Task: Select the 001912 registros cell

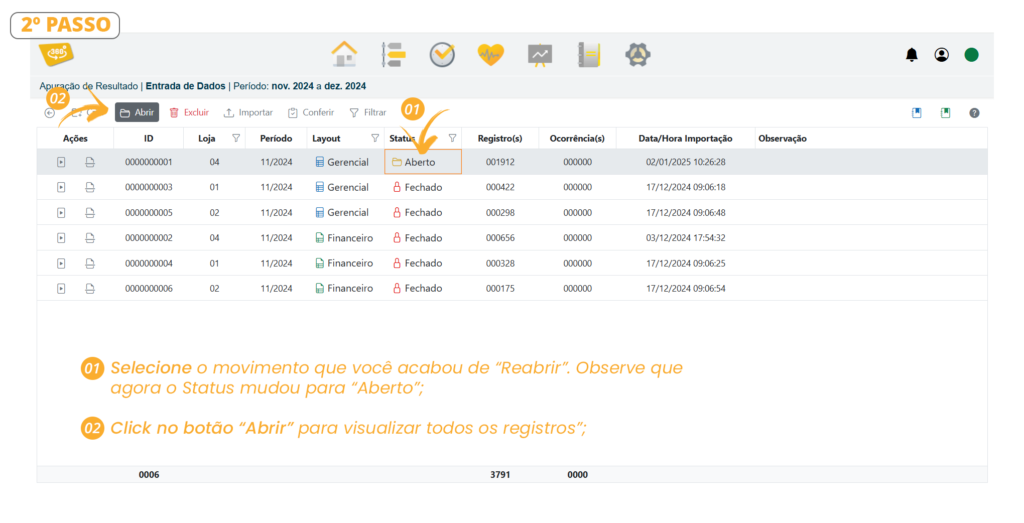Action: pos(500,162)
